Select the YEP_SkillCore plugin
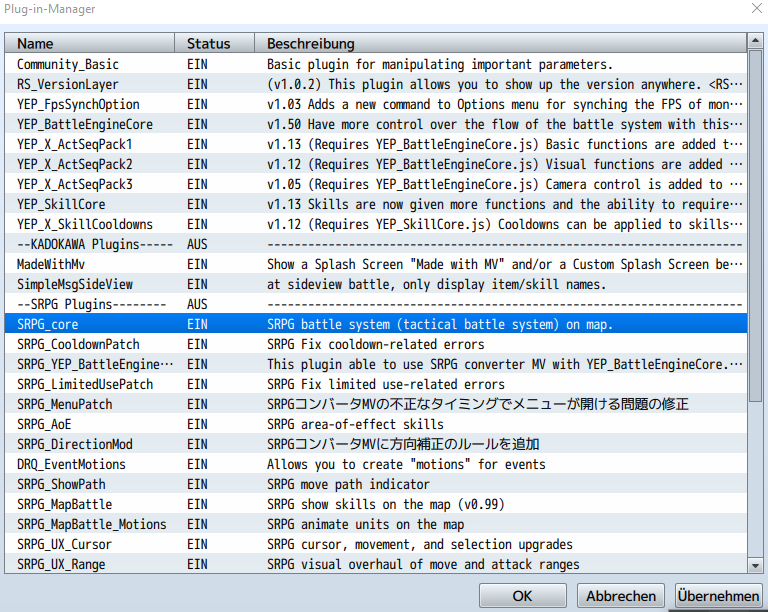The image size is (768, 612). pos(376,204)
